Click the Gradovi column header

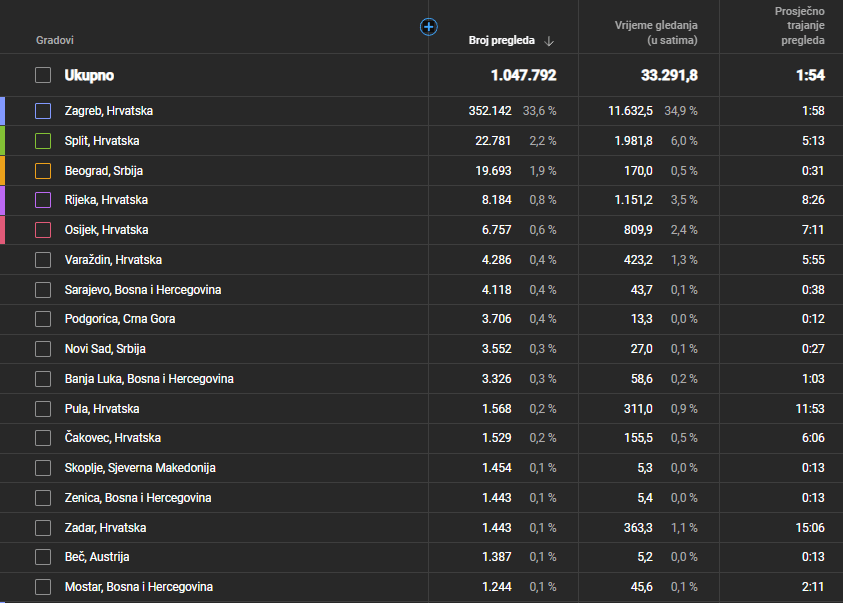tap(55, 41)
